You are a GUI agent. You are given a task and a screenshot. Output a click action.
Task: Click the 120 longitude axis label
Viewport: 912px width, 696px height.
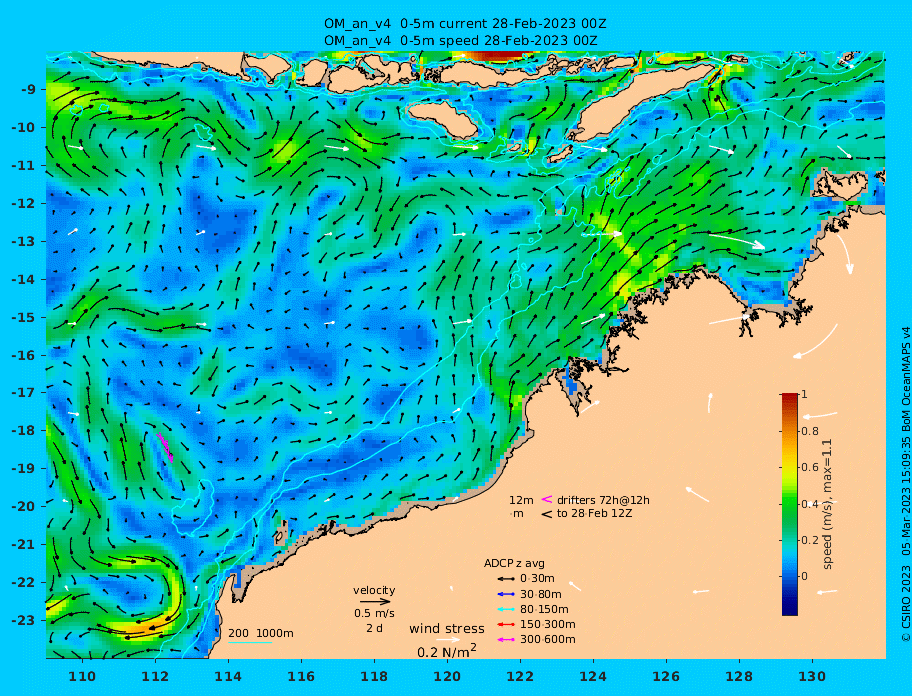(x=447, y=676)
